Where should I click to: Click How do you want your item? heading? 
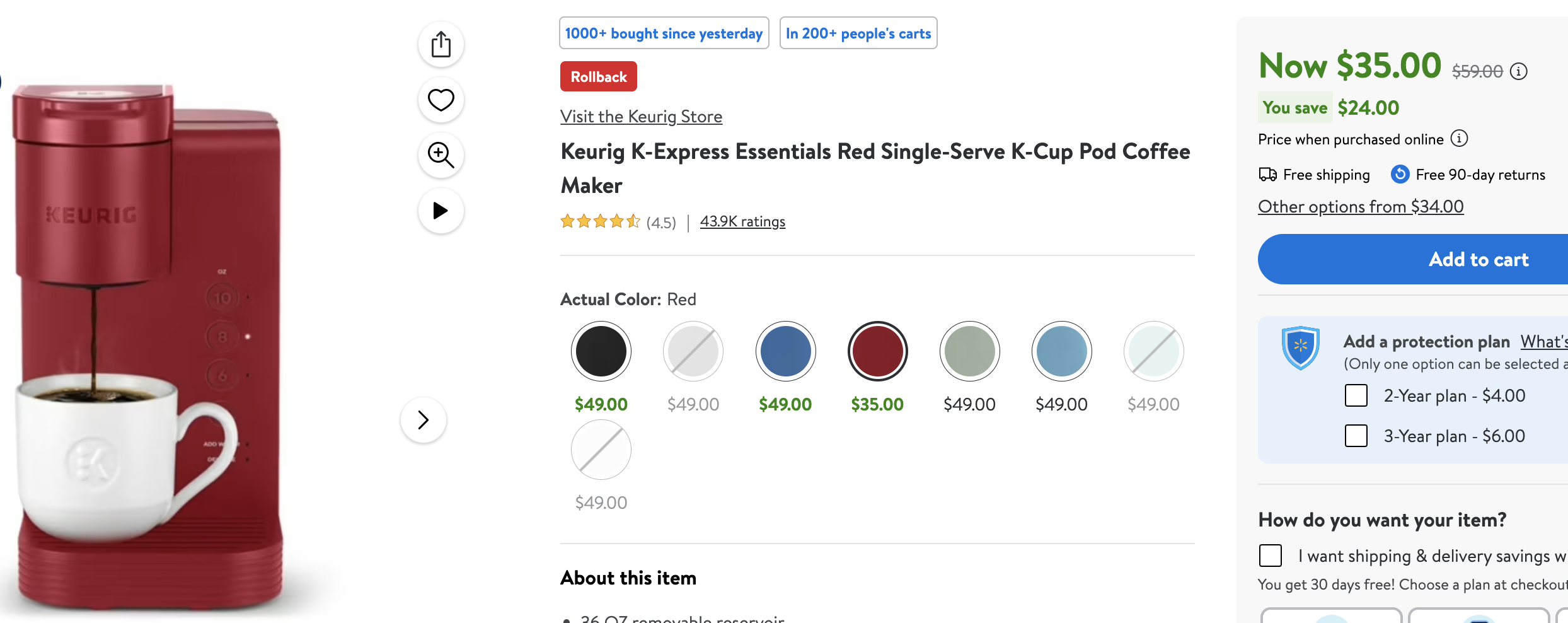click(x=1383, y=520)
